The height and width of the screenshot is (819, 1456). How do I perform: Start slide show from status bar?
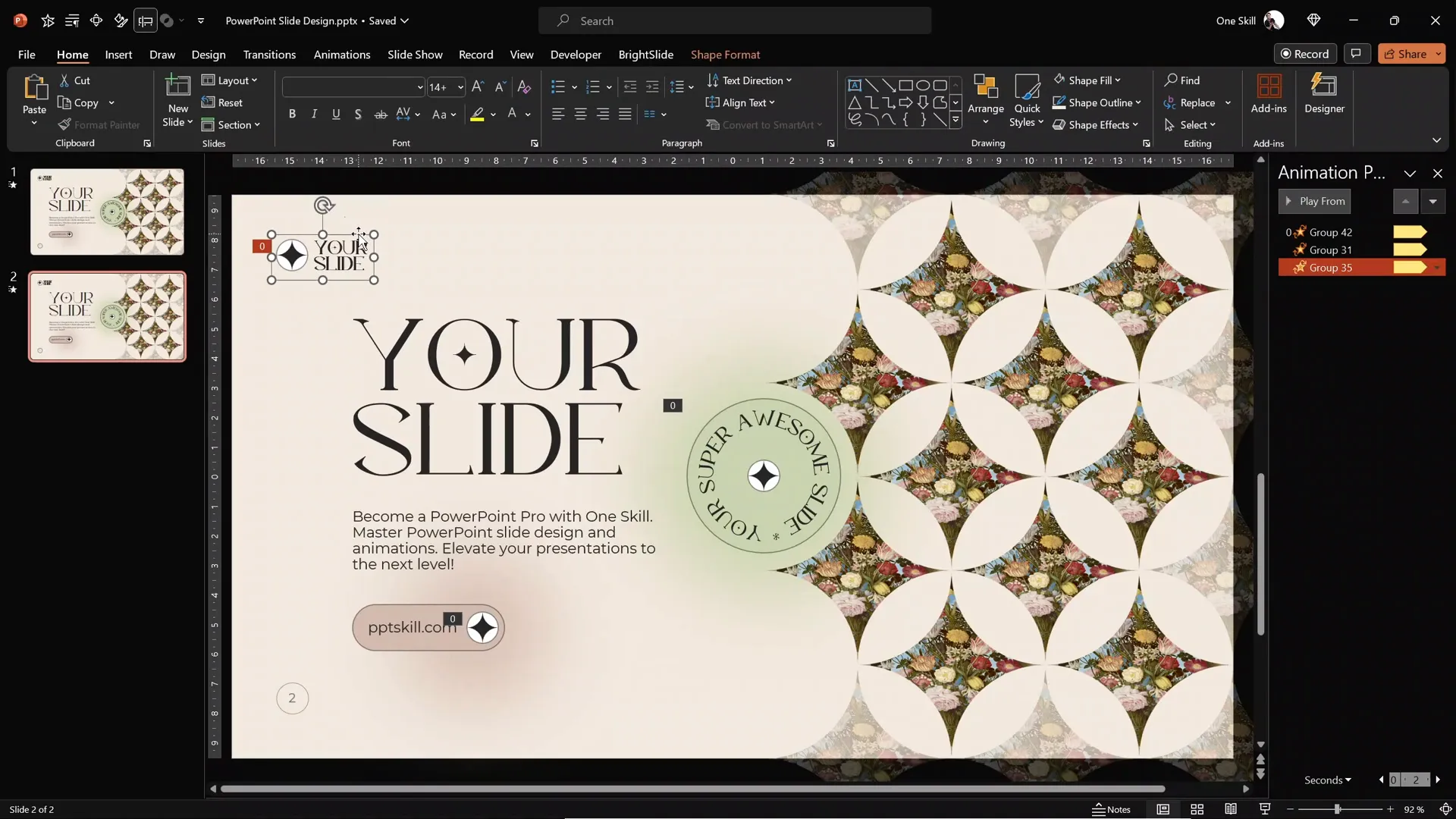(1264, 809)
